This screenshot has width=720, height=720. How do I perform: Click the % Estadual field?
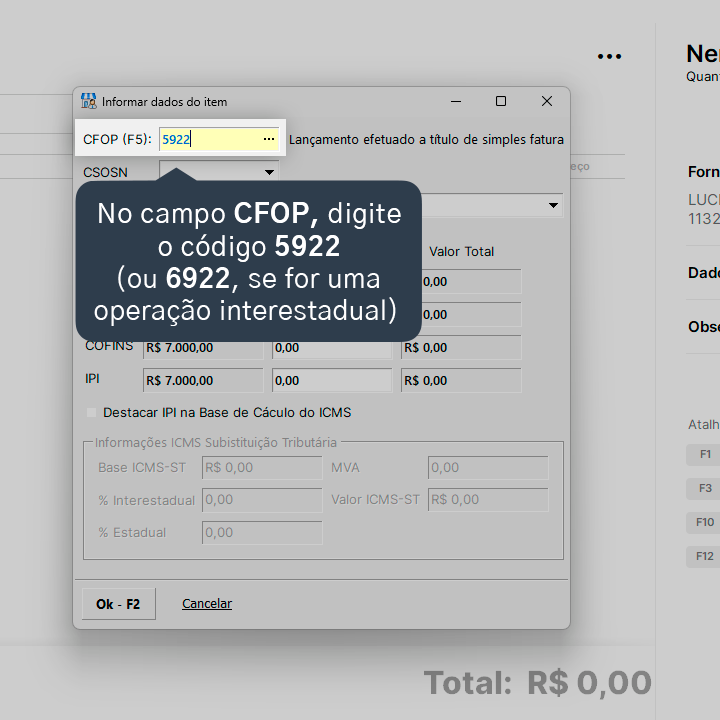[262, 533]
